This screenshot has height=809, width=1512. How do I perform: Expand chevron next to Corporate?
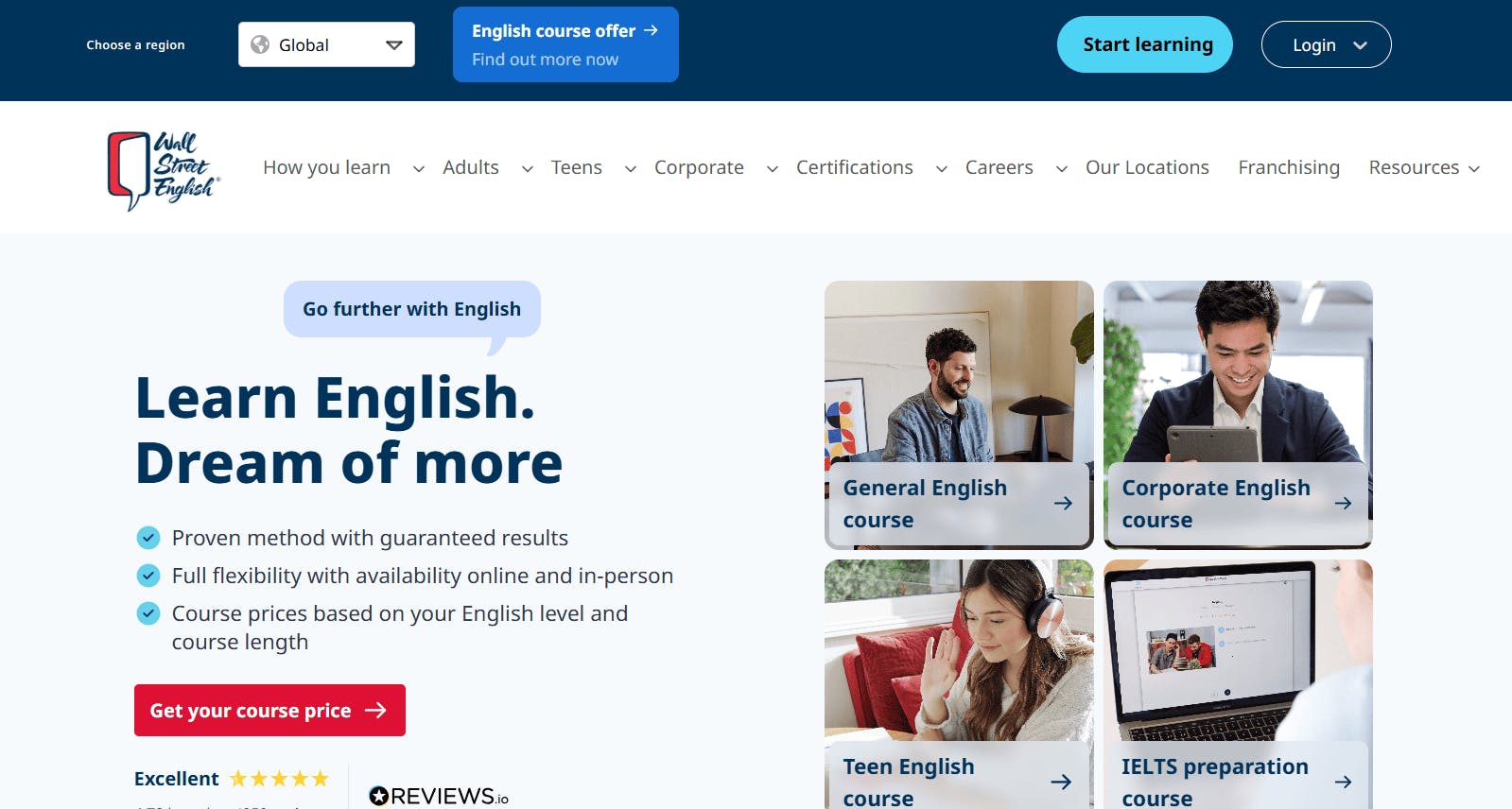[x=773, y=169]
